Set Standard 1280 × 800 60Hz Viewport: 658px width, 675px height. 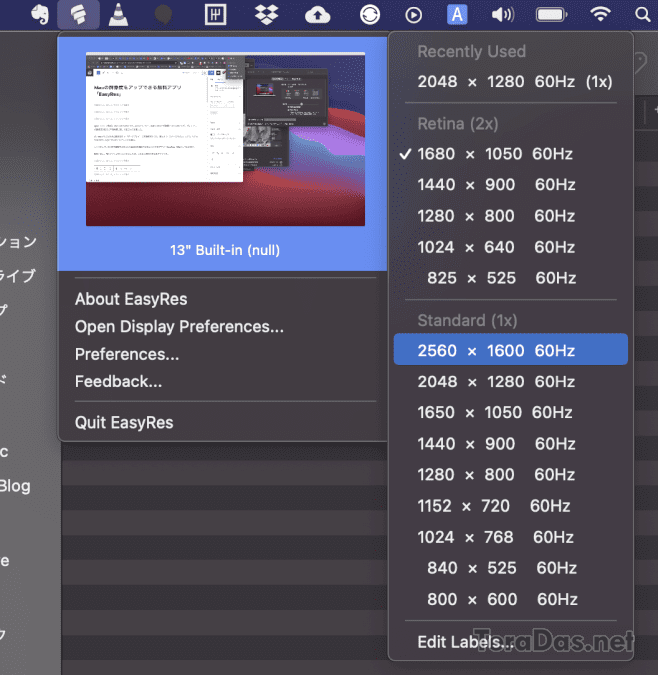point(511,475)
